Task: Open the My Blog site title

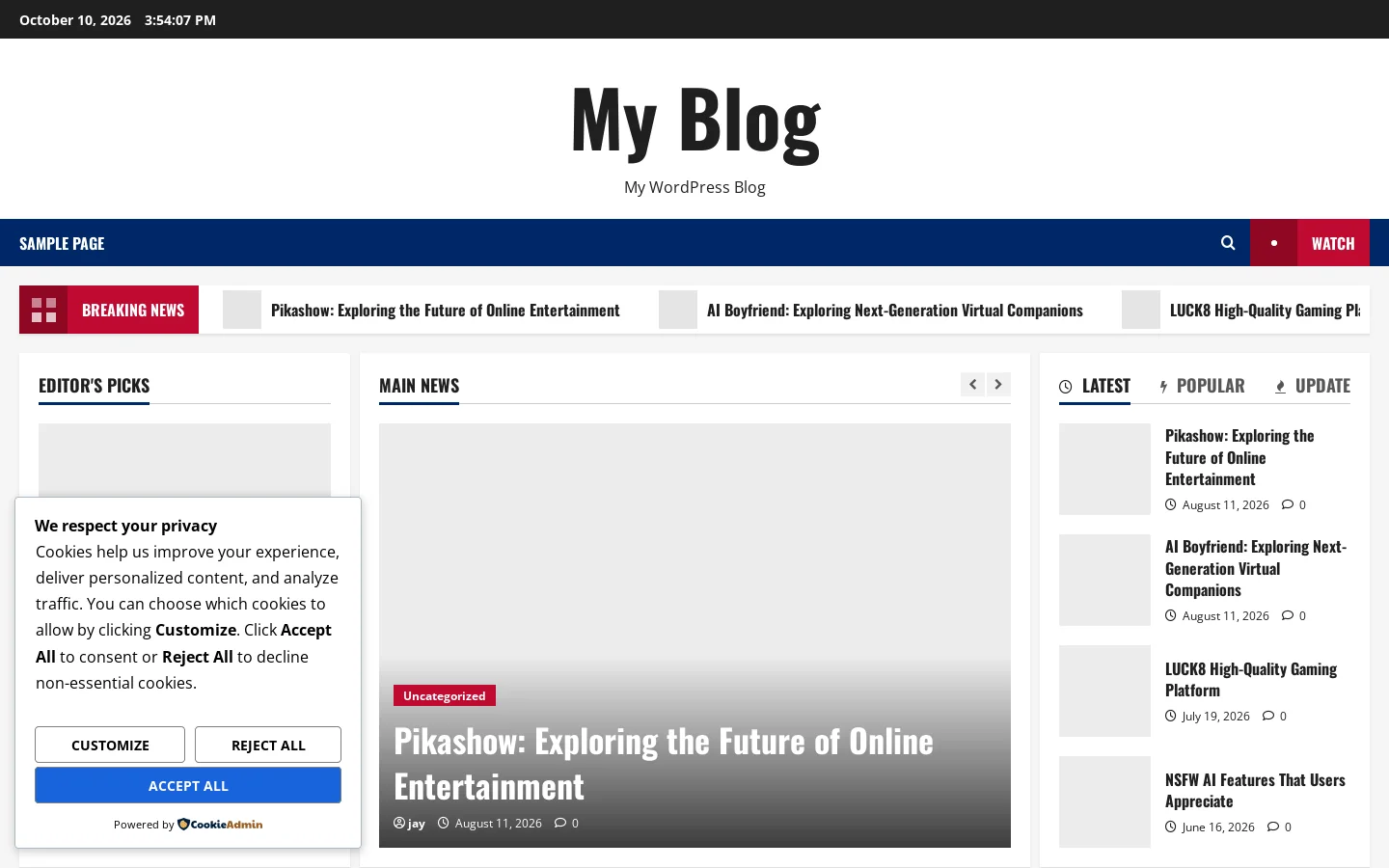Action: pos(694,121)
